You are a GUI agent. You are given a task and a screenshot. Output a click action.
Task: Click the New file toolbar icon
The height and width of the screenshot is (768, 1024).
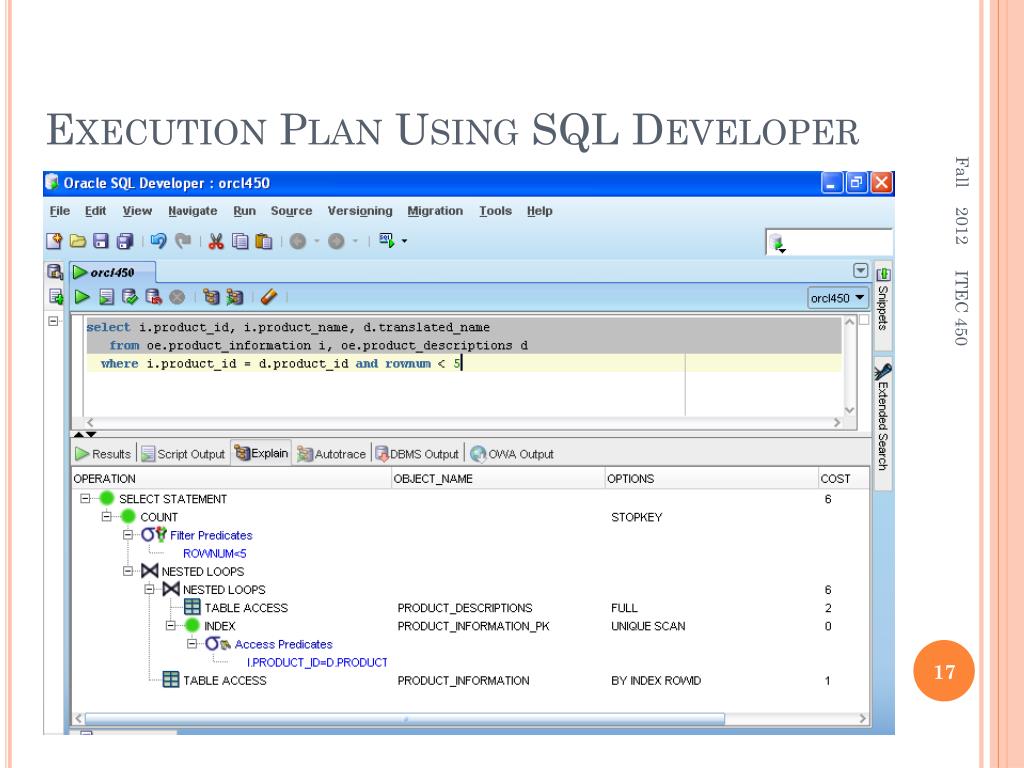coord(54,241)
